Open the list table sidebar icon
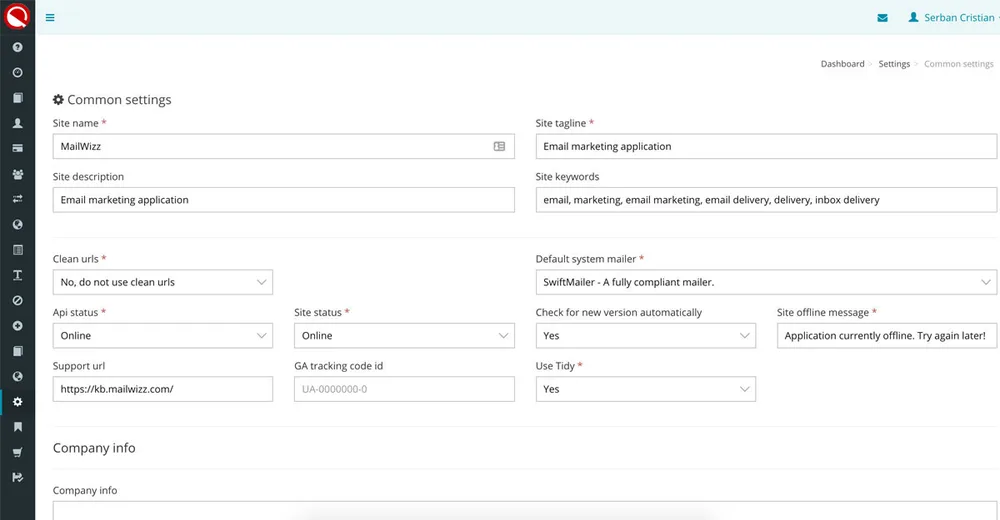Screen dimensions: 1000x520 [x=18, y=249]
